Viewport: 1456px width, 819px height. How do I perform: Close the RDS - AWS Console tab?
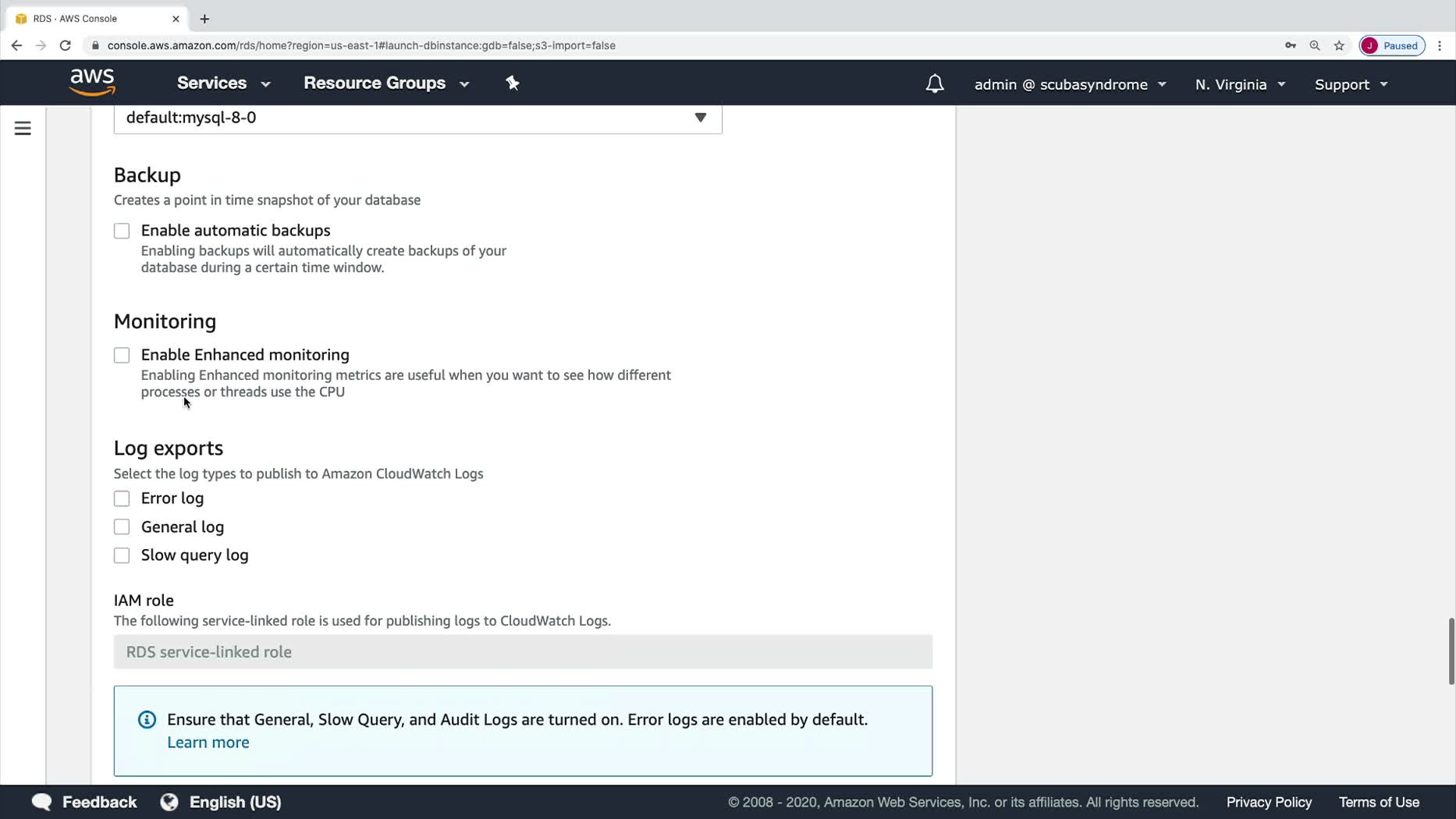pyautogui.click(x=176, y=19)
